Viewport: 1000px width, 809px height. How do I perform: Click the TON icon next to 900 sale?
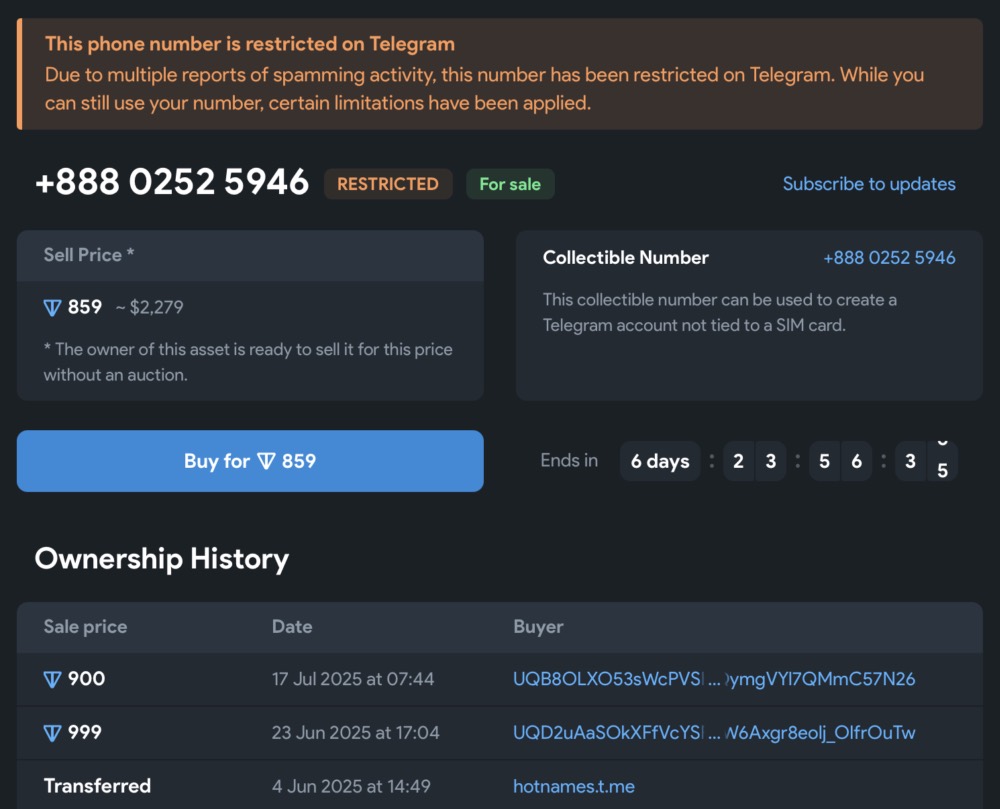(53, 680)
